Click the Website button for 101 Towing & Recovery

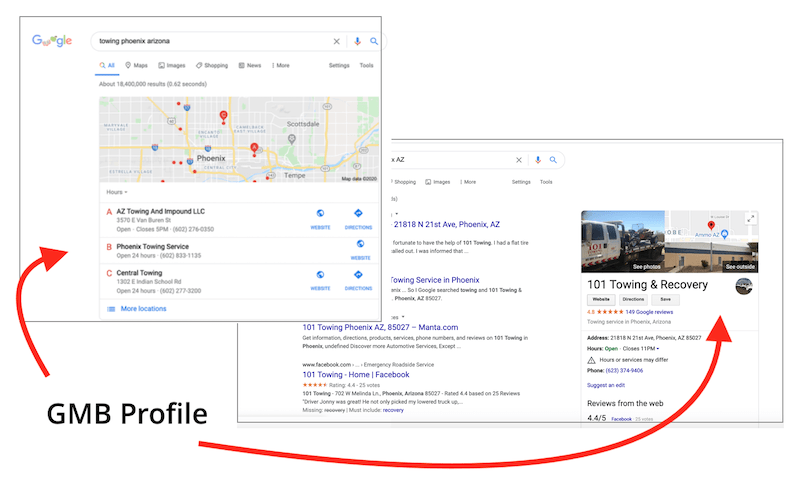(601, 299)
